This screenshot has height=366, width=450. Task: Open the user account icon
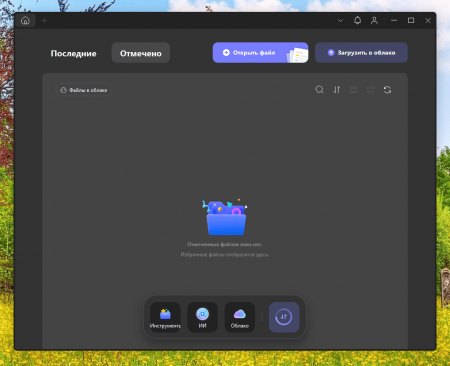[x=374, y=21]
